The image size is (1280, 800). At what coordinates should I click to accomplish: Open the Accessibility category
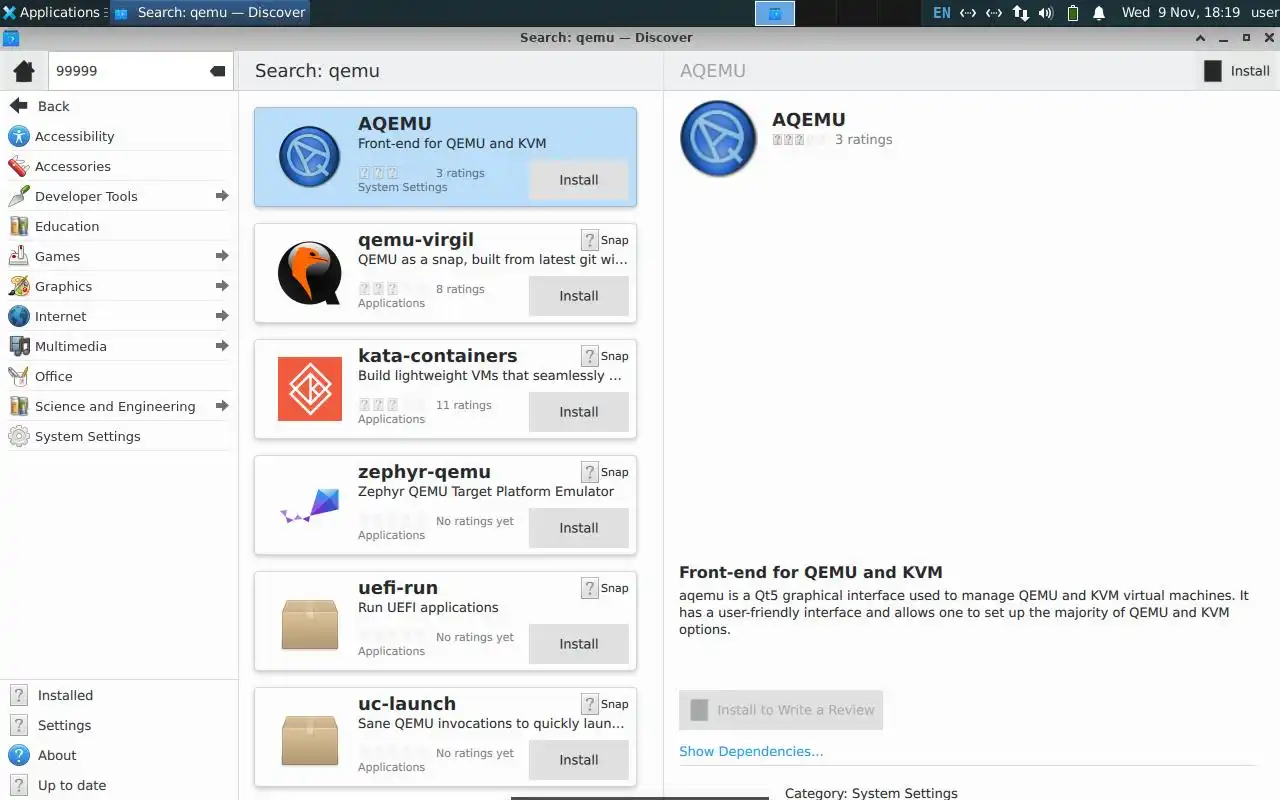click(x=119, y=136)
